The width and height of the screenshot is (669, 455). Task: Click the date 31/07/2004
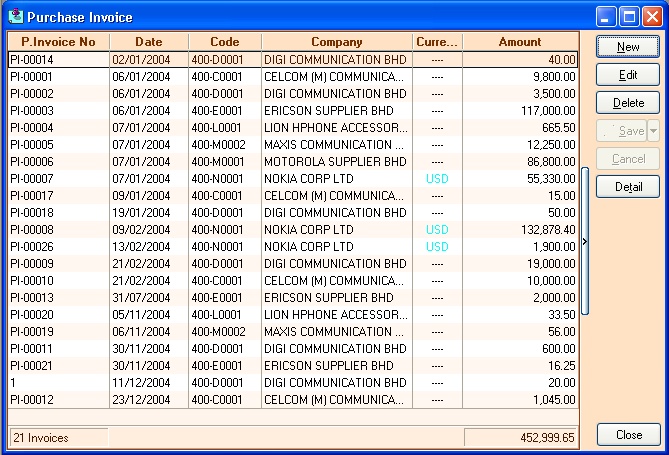pos(149,298)
